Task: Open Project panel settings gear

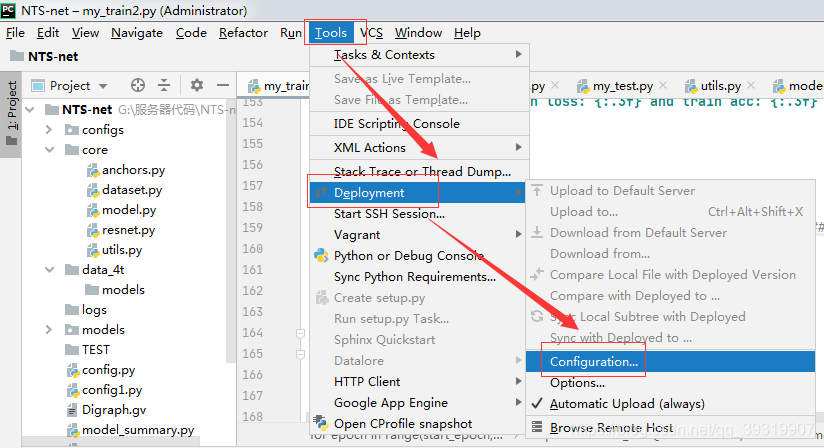Action: point(197,86)
